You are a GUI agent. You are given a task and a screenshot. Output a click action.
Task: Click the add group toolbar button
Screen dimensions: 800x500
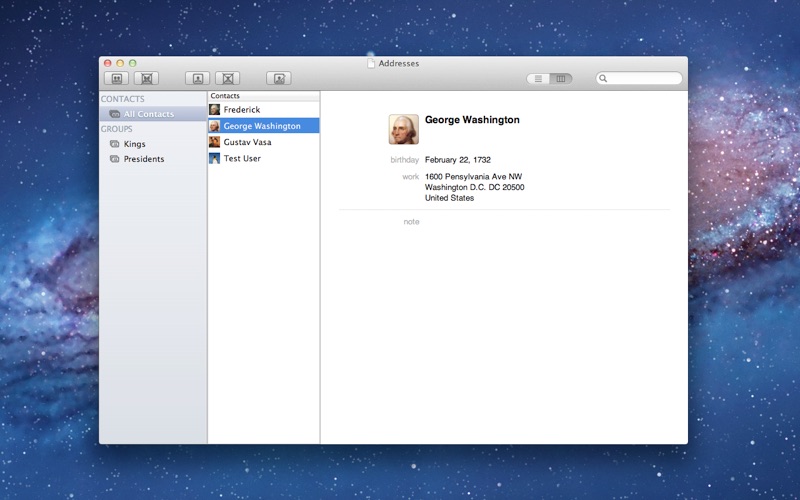(116, 78)
